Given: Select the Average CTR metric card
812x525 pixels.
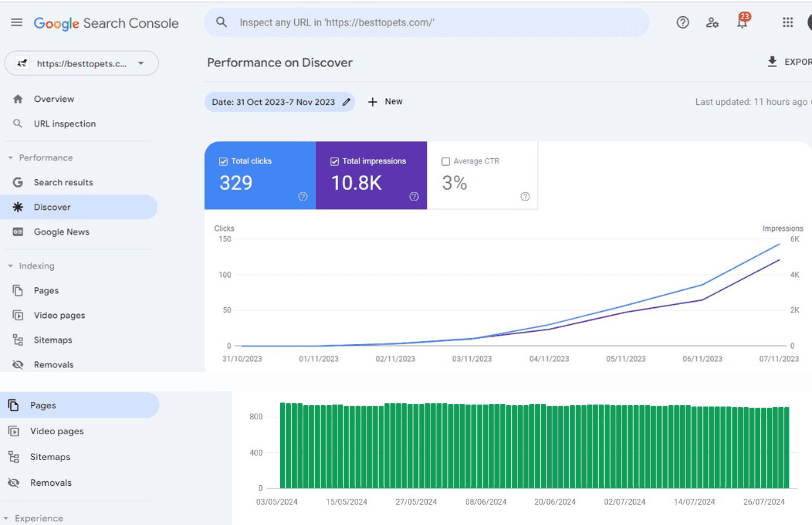Looking at the screenshot, I should click(x=483, y=176).
